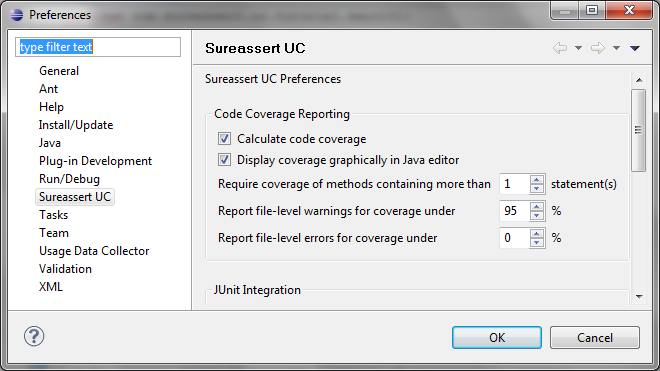Select General in the preferences tree

59,71
